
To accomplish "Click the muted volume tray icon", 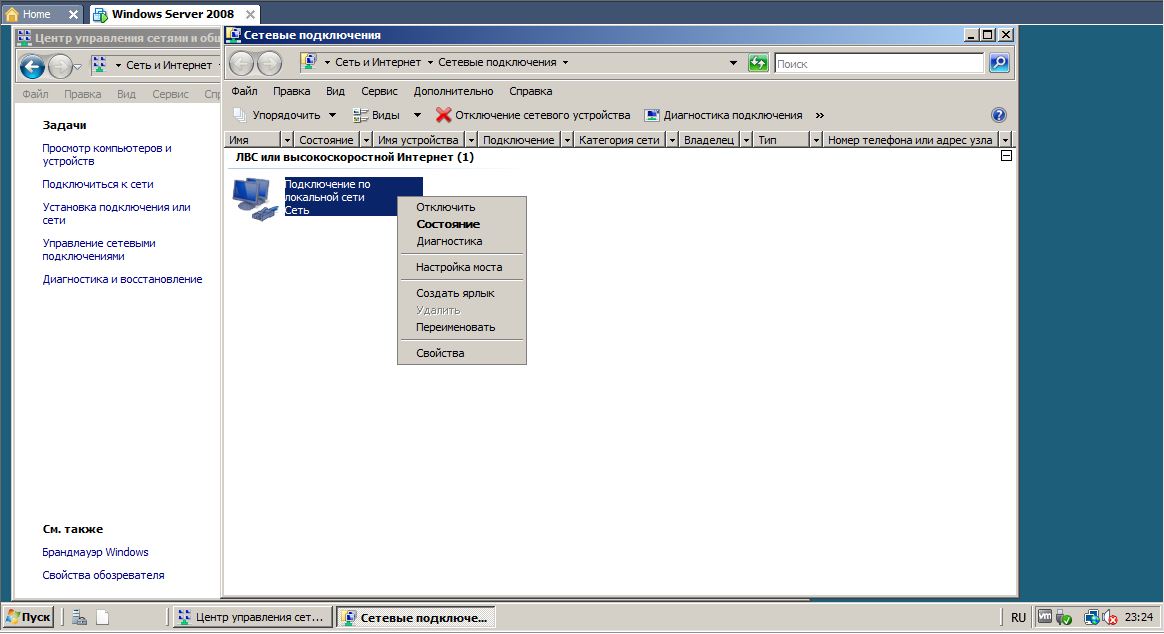I will [x=1110, y=617].
